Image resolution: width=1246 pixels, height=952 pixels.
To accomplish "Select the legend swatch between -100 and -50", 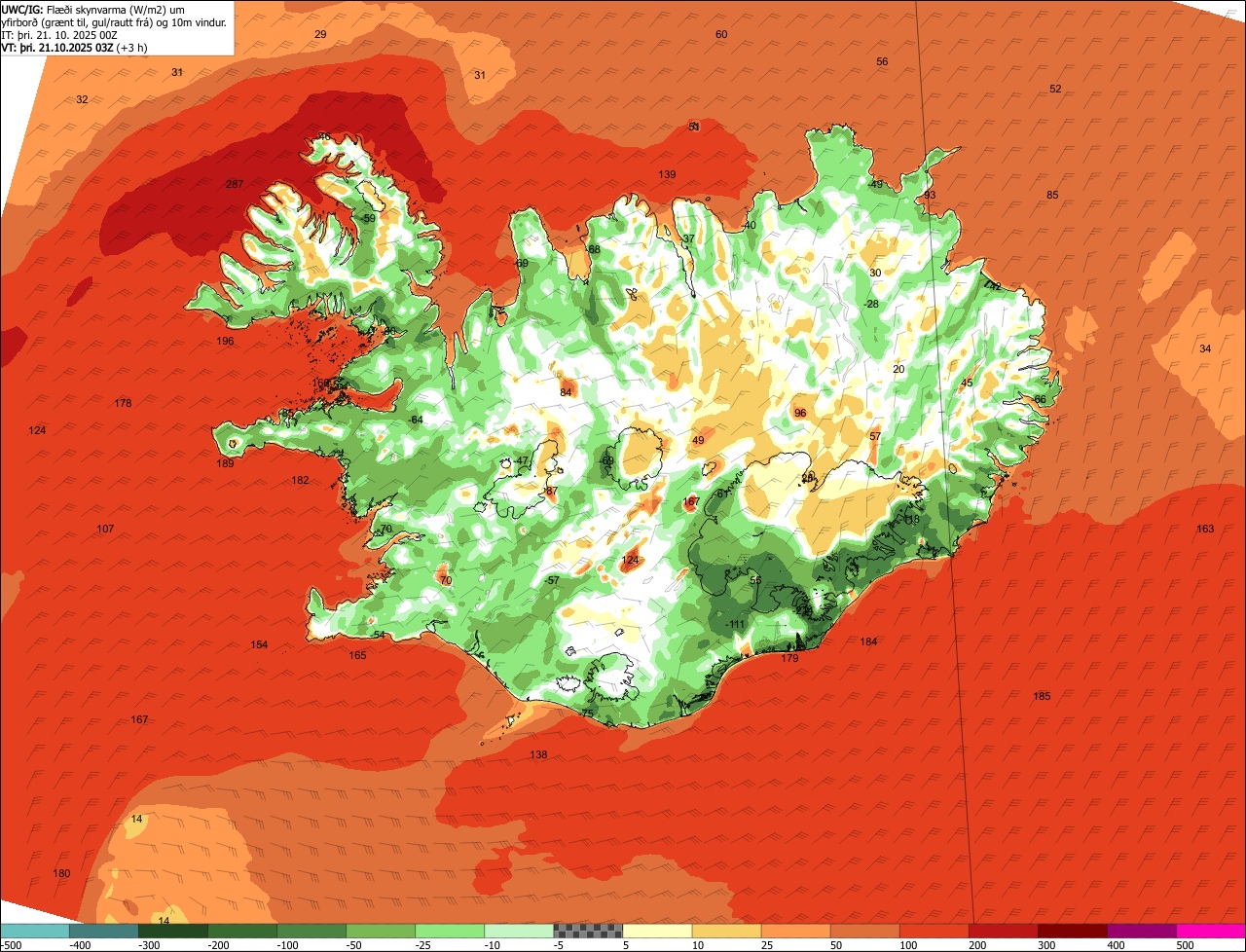I will coord(311,931).
